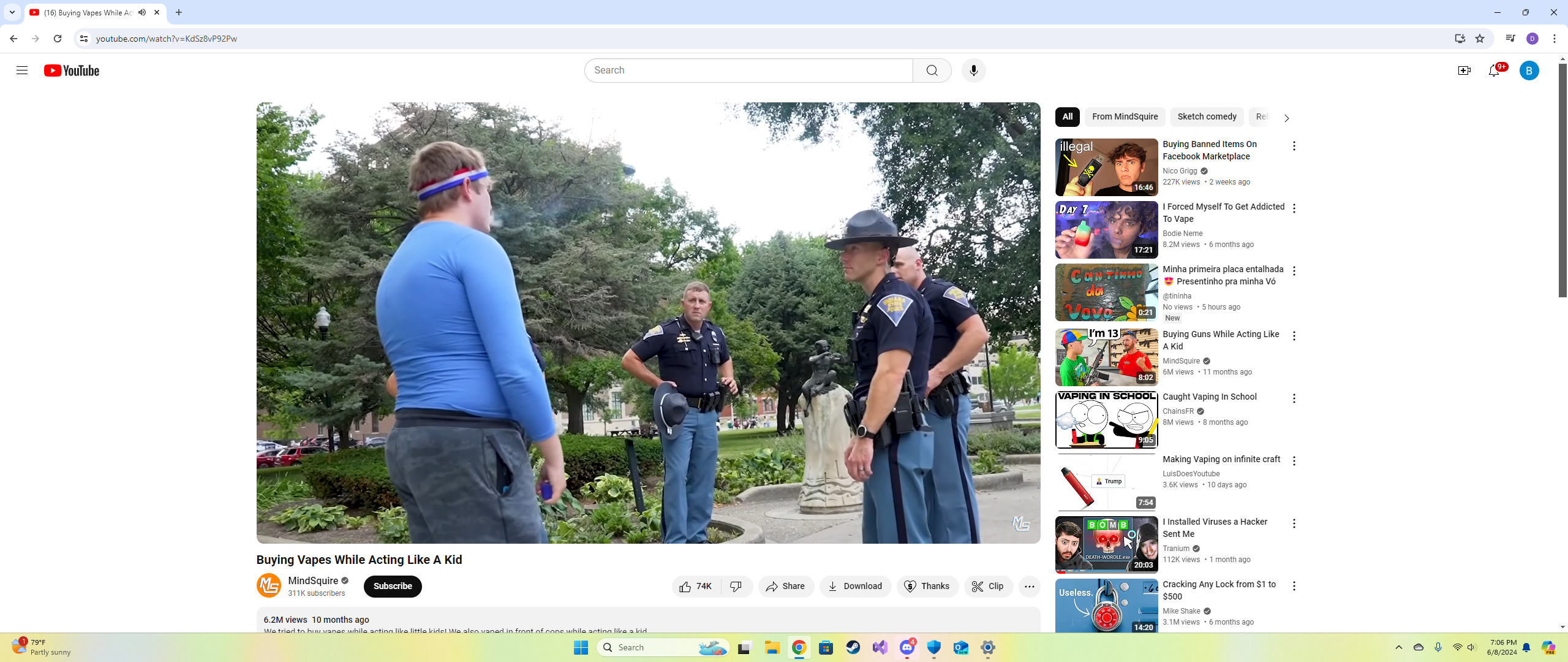Mute the tab audio speaker icon

142,12
